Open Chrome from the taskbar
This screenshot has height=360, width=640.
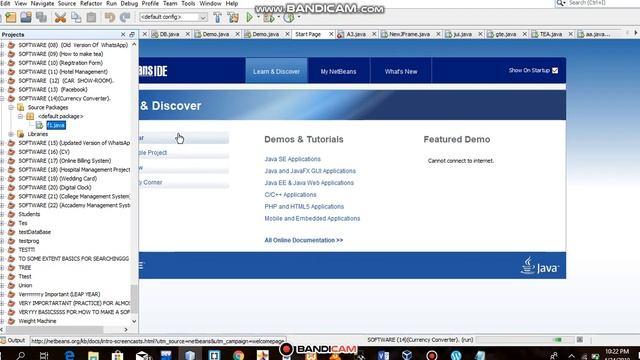point(239,355)
